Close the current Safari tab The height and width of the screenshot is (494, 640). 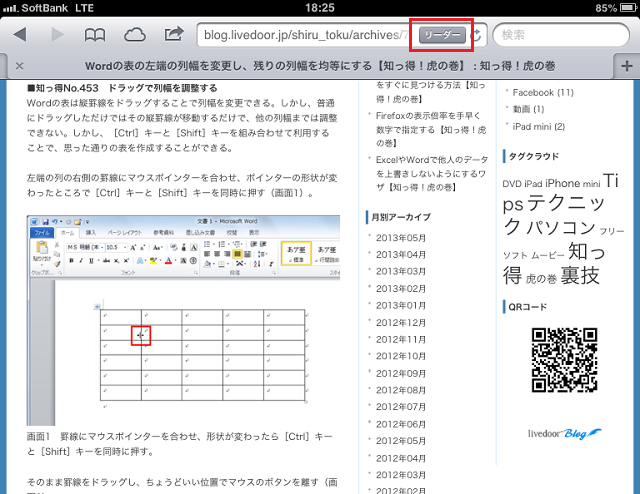pyautogui.click(x=19, y=66)
